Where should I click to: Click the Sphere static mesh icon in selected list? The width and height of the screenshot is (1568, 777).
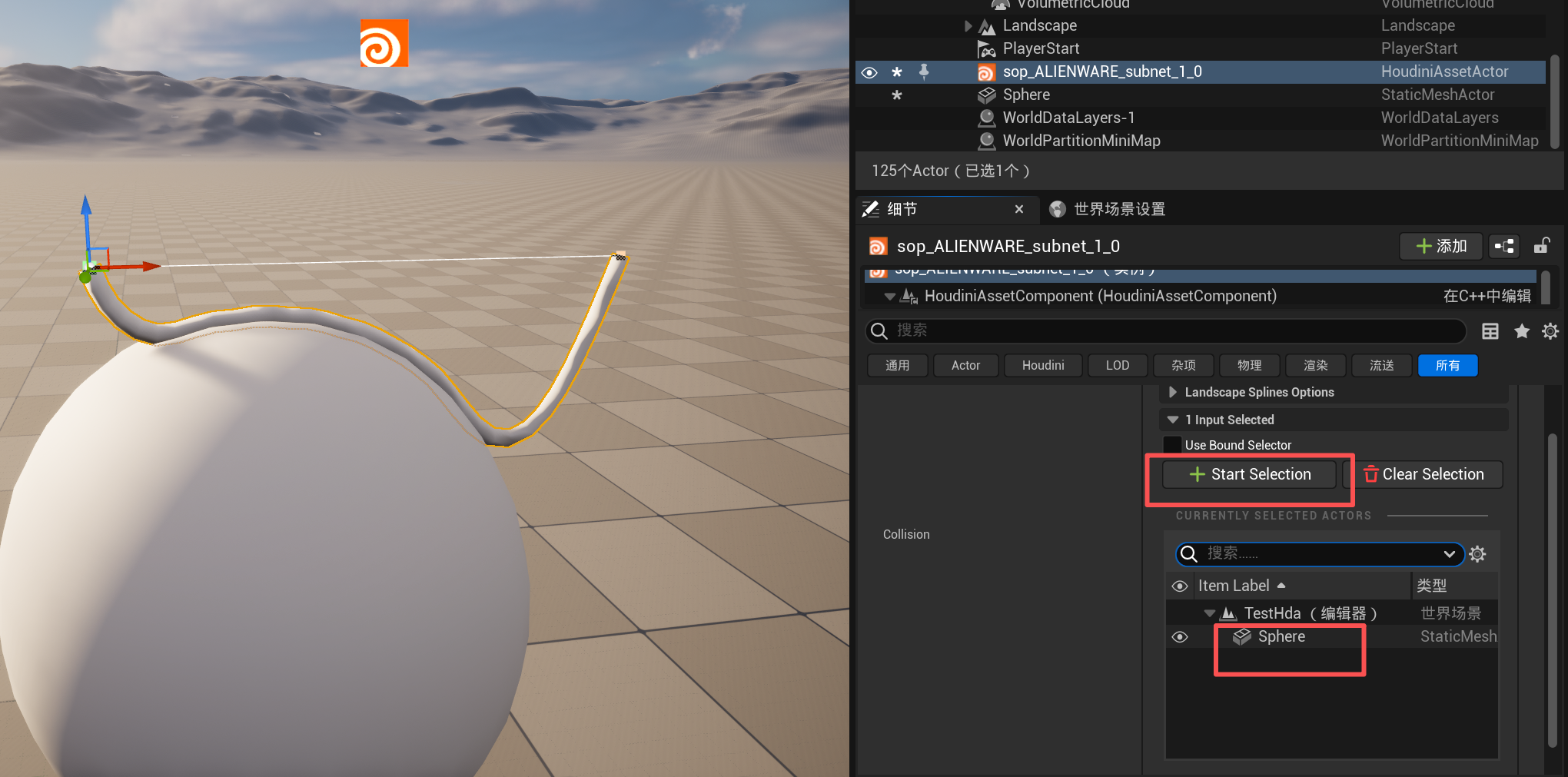point(1241,637)
